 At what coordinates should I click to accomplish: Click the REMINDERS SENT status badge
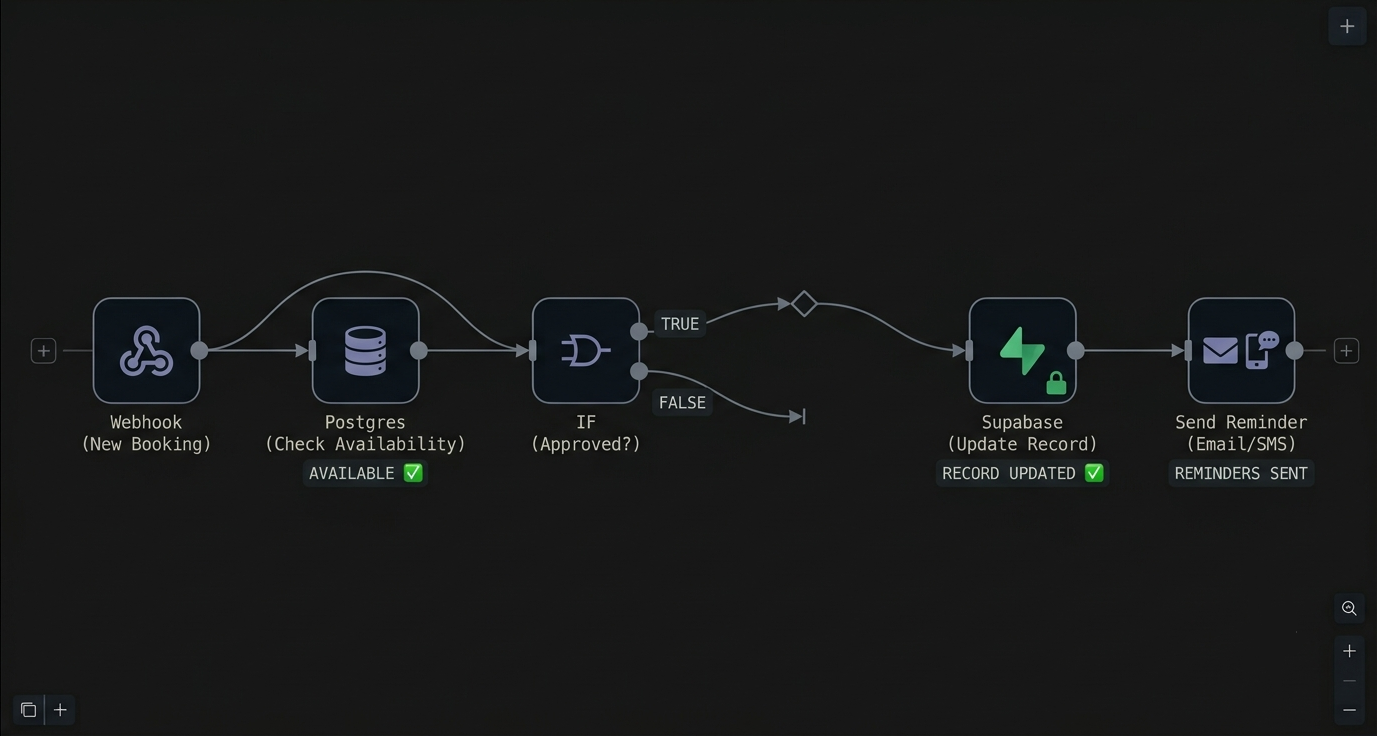coord(1241,473)
